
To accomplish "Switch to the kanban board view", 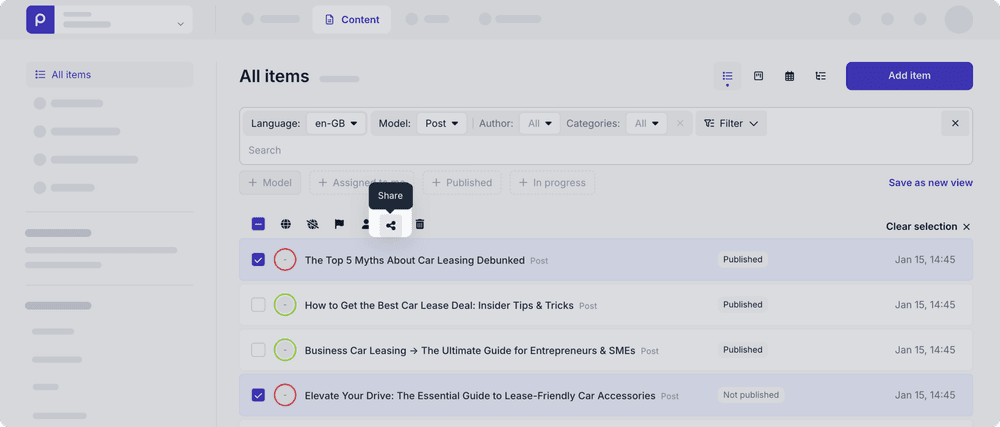I will (758, 76).
